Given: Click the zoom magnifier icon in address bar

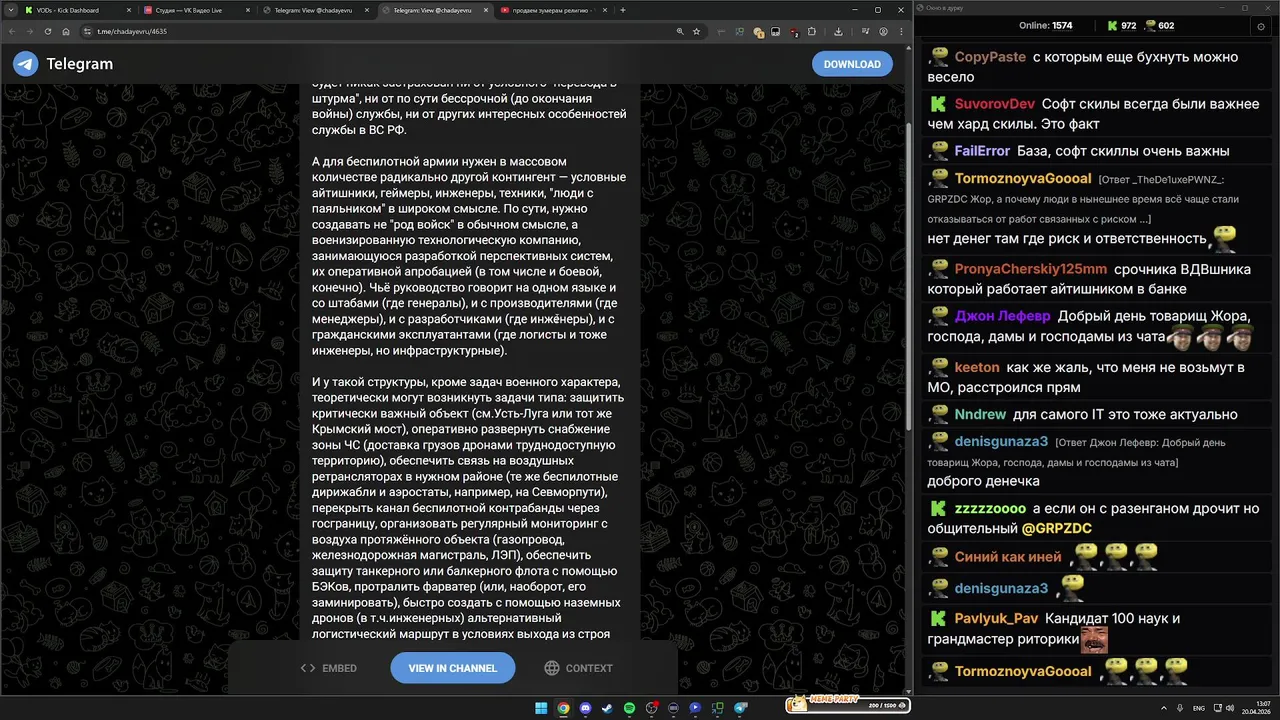Looking at the screenshot, I should click(x=679, y=31).
